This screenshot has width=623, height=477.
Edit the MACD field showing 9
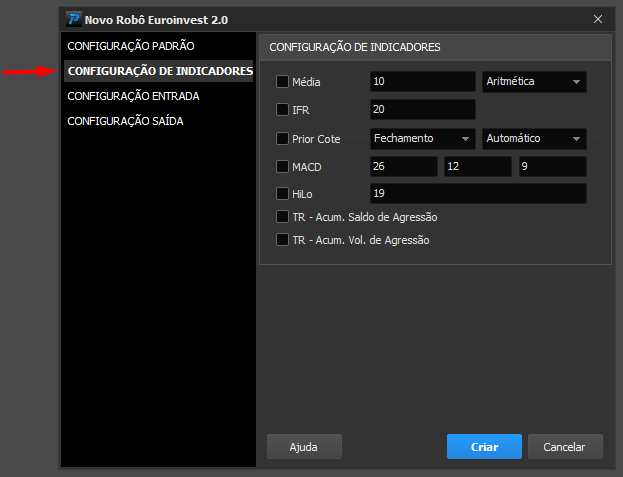pyautogui.click(x=553, y=166)
